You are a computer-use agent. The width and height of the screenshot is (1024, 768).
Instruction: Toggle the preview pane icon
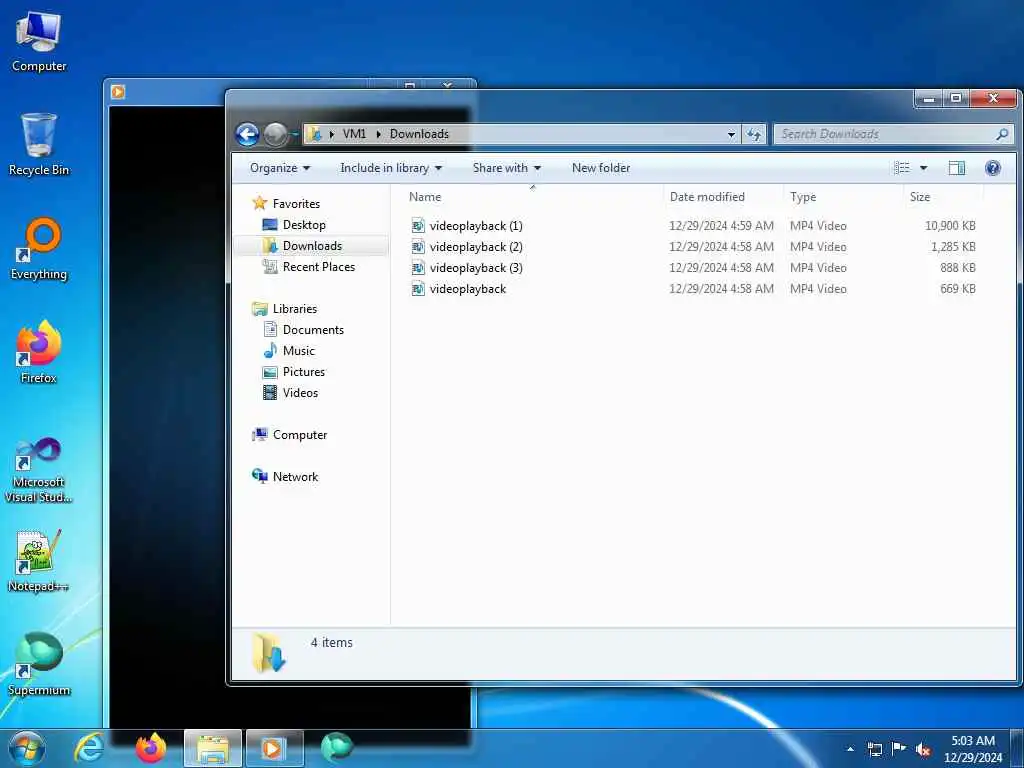coord(957,168)
